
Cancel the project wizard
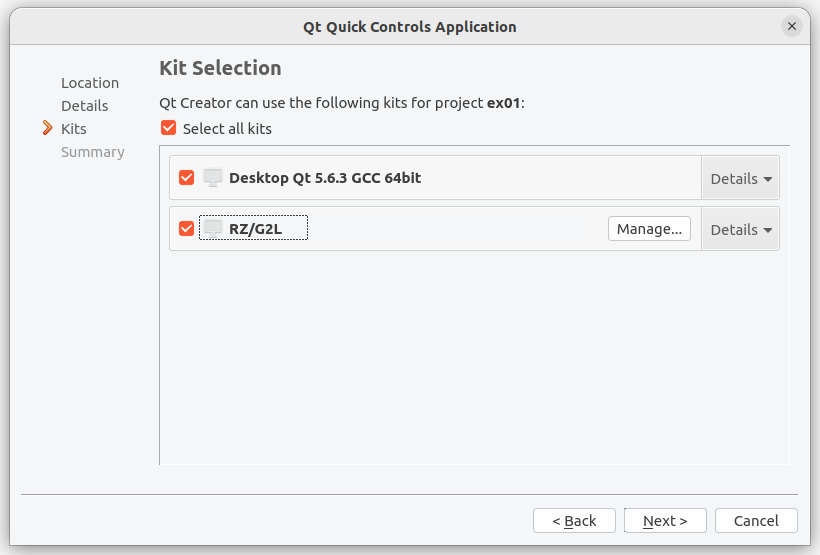(x=756, y=520)
